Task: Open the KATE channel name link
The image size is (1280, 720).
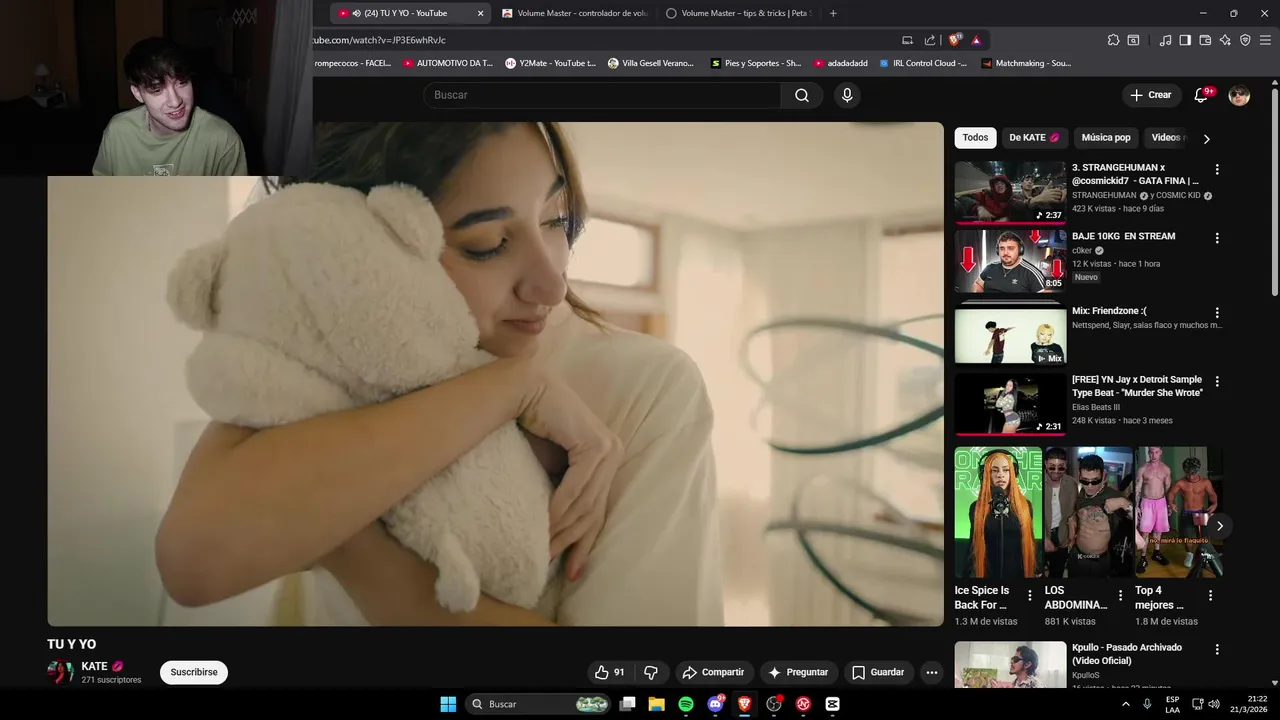Action: coord(94,666)
